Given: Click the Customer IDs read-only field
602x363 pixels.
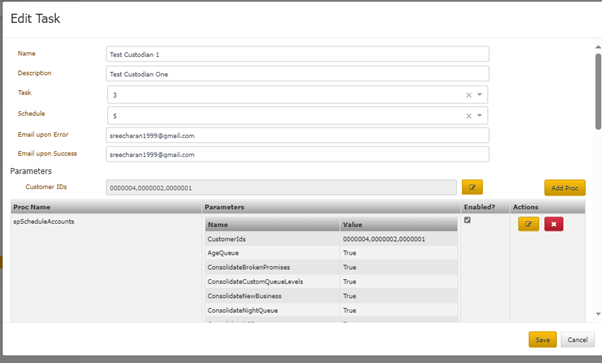Looking at the screenshot, I should coord(281,187).
